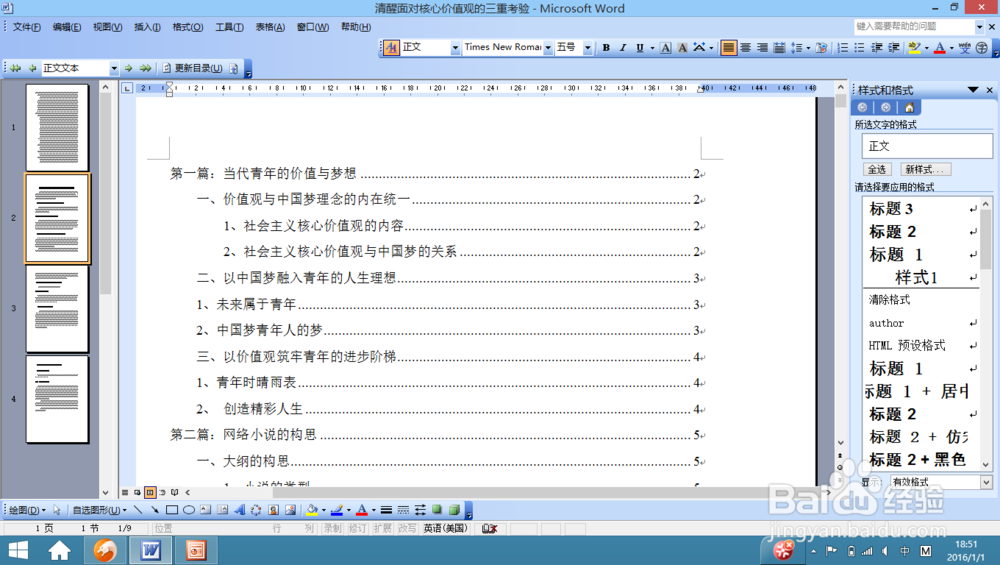Toggle Bold formatting
Screen dimensions: 1000x565
pos(606,48)
